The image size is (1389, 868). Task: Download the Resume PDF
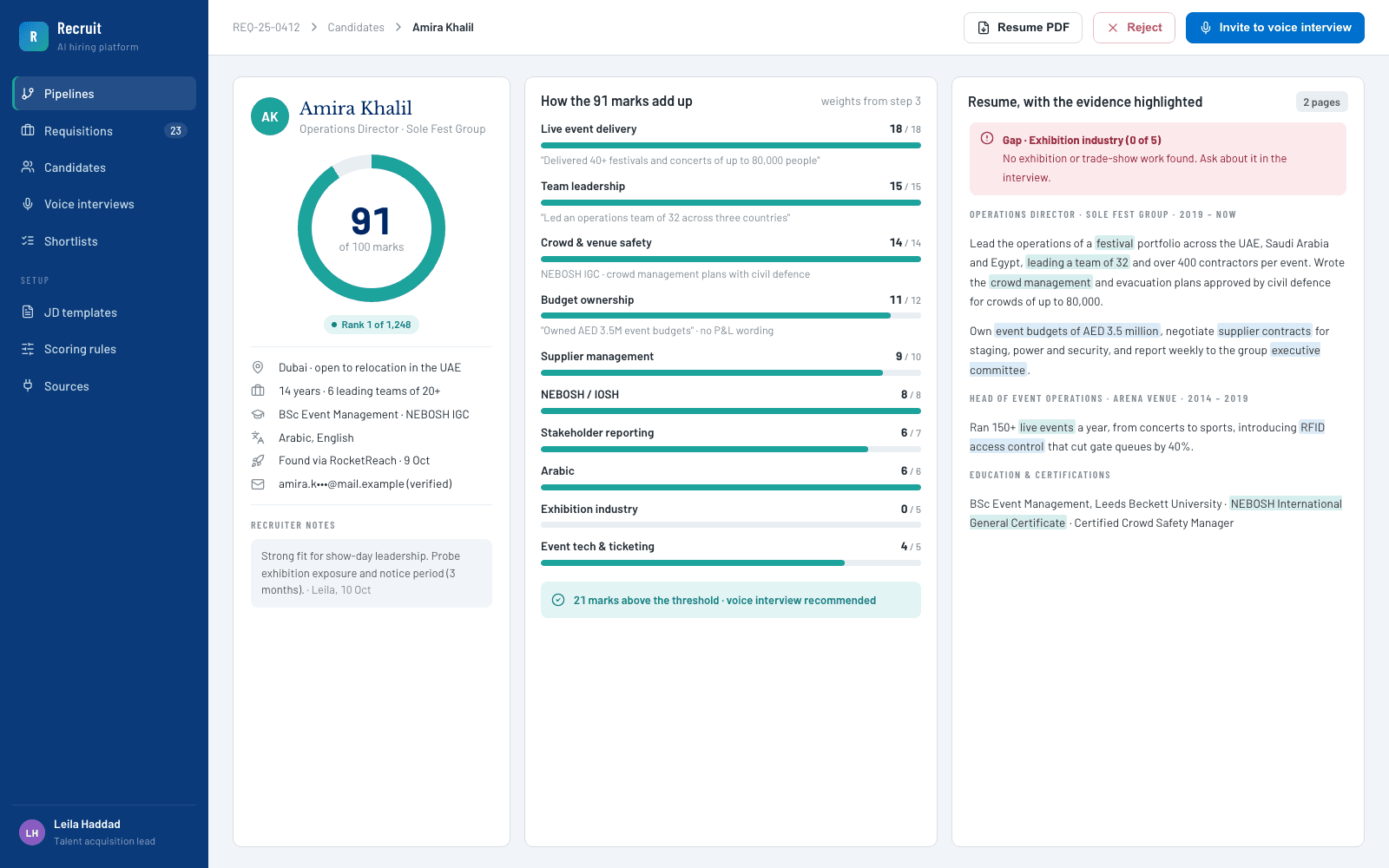pos(1023,28)
